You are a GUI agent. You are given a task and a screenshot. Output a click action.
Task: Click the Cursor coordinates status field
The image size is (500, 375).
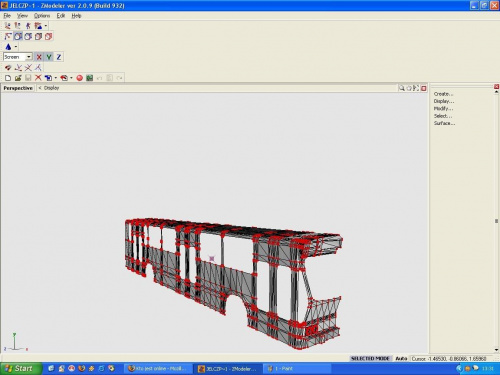(453, 359)
